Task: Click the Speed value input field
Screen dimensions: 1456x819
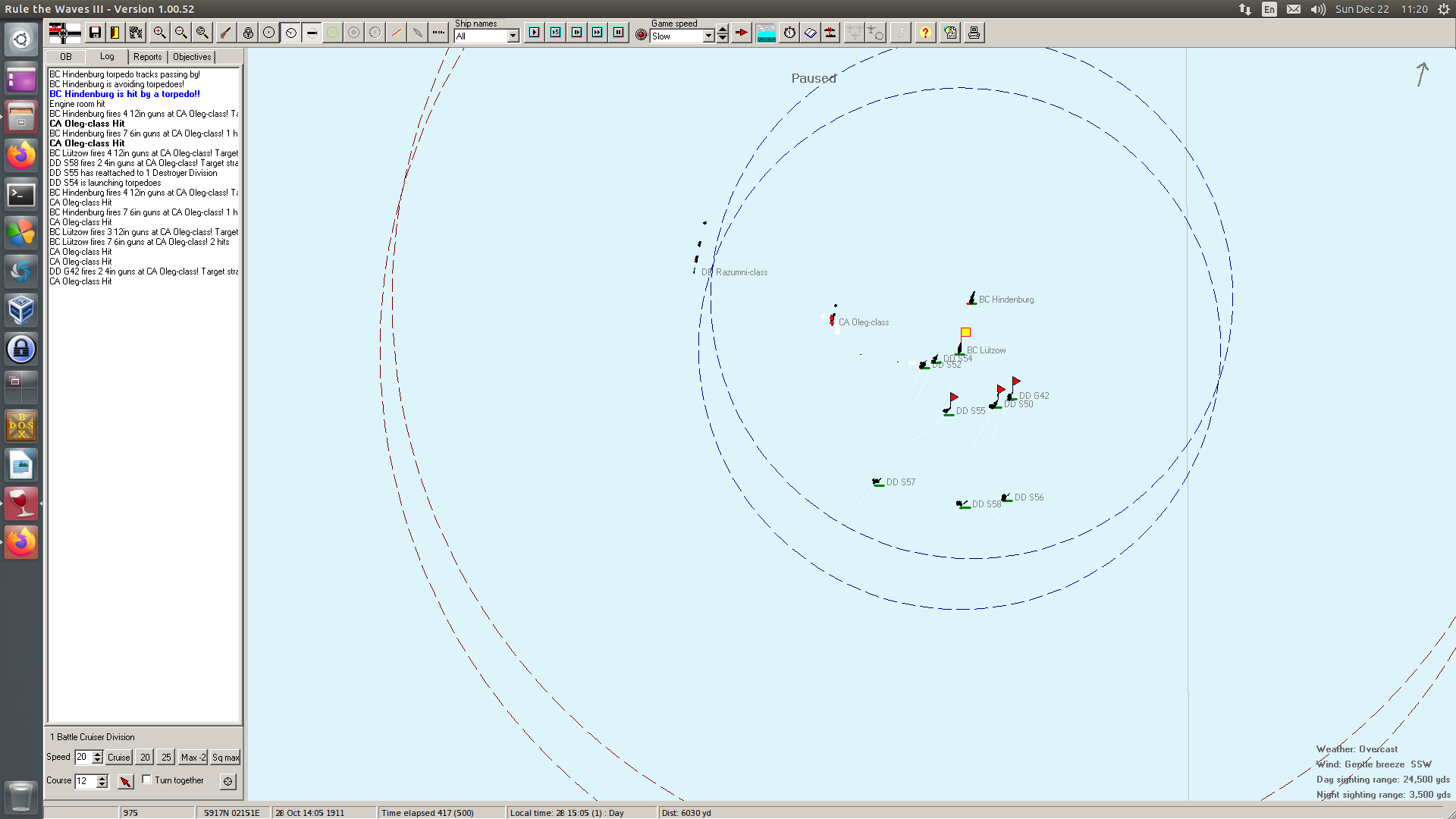Action: tap(83, 757)
